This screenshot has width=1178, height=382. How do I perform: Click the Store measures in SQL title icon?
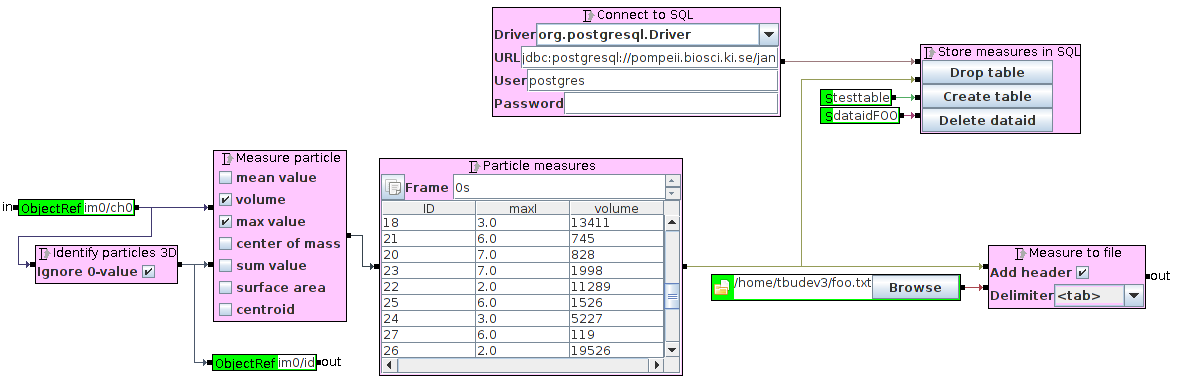pyautogui.click(x=929, y=53)
